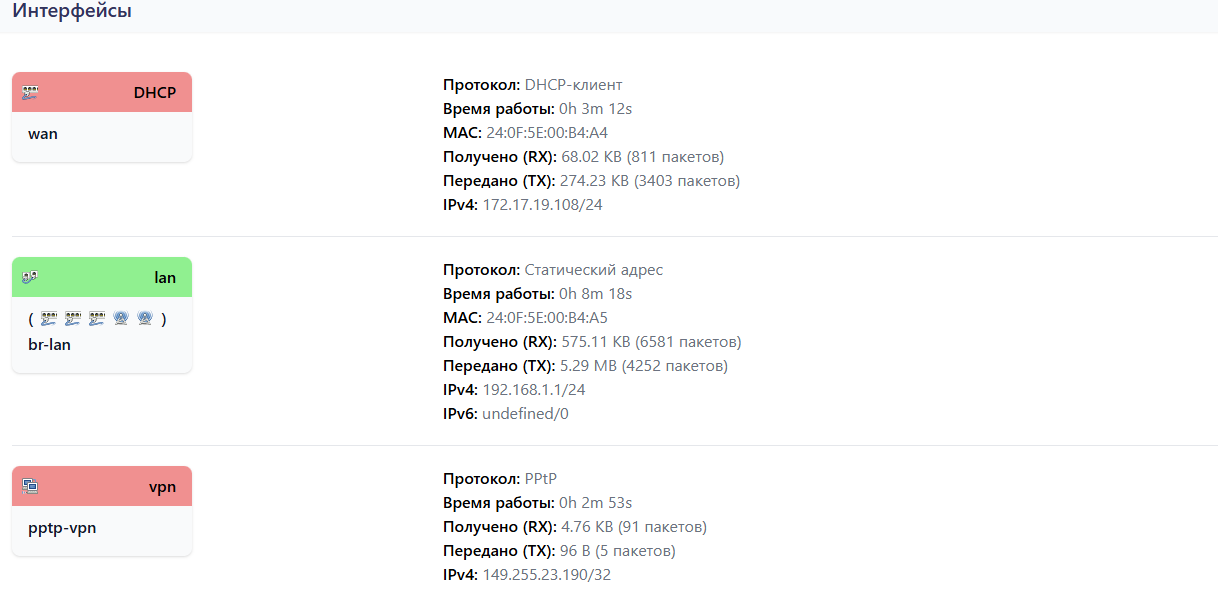Click the wan IPv4 address 172.17.19.108/24

542,205
